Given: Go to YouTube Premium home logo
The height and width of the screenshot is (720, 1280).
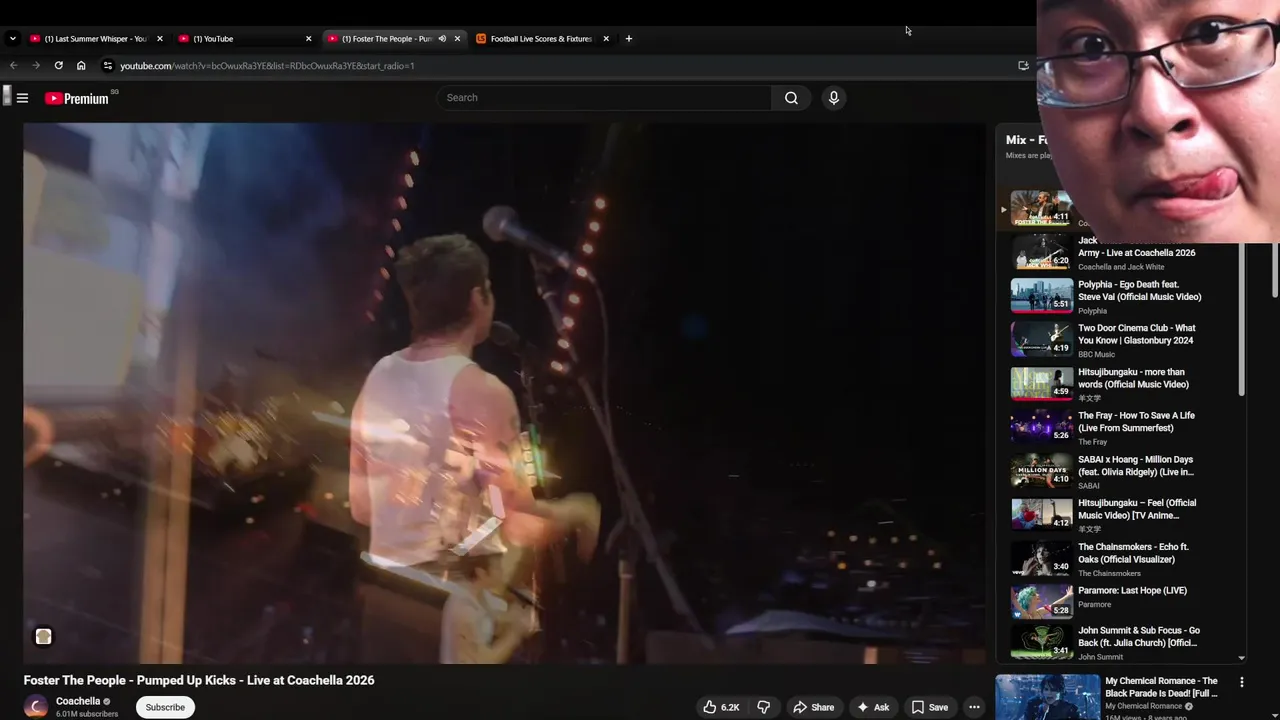Looking at the screenshot, I should pos(77,98).
